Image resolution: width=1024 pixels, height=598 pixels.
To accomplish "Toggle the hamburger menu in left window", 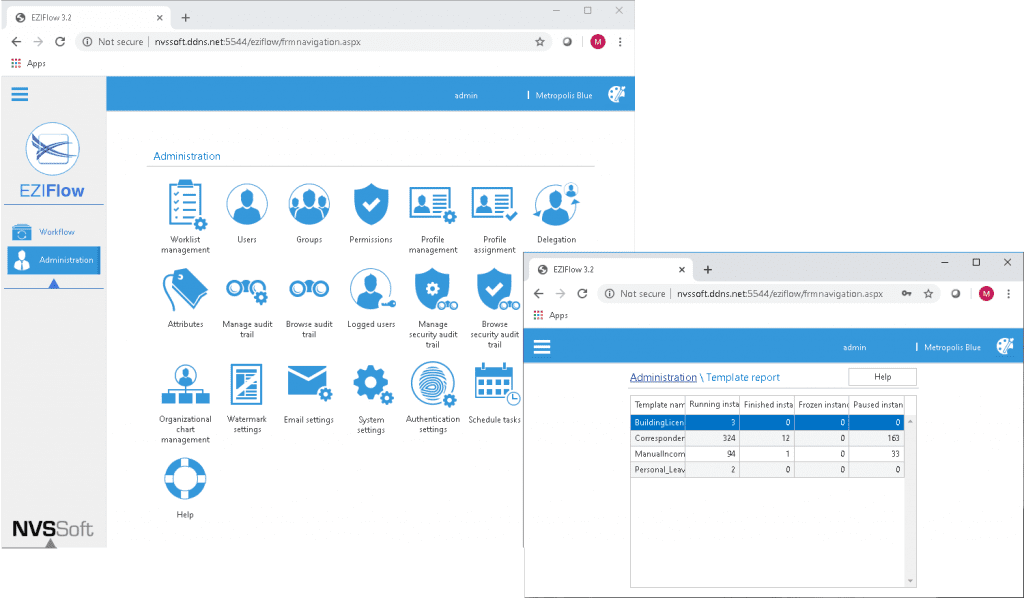I will tap(20, 95).
